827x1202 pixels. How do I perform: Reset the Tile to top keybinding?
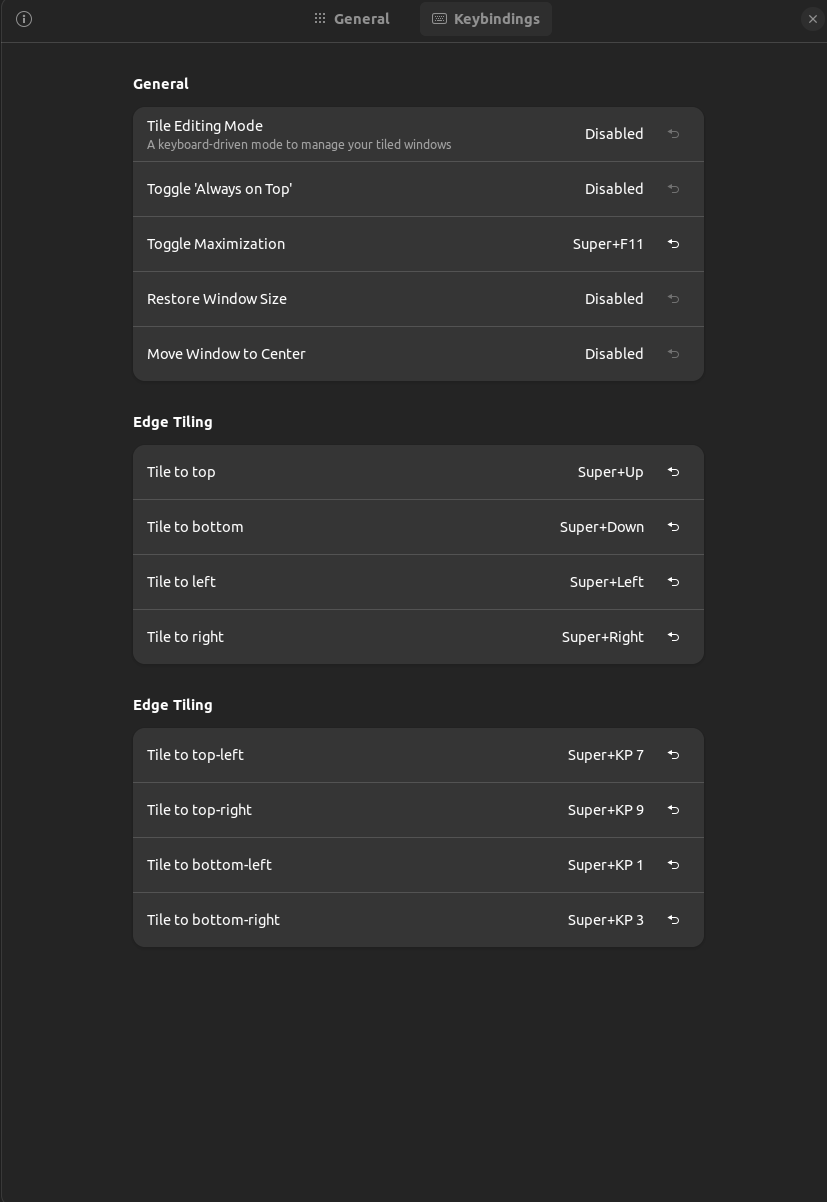click(x=674, y=472)
